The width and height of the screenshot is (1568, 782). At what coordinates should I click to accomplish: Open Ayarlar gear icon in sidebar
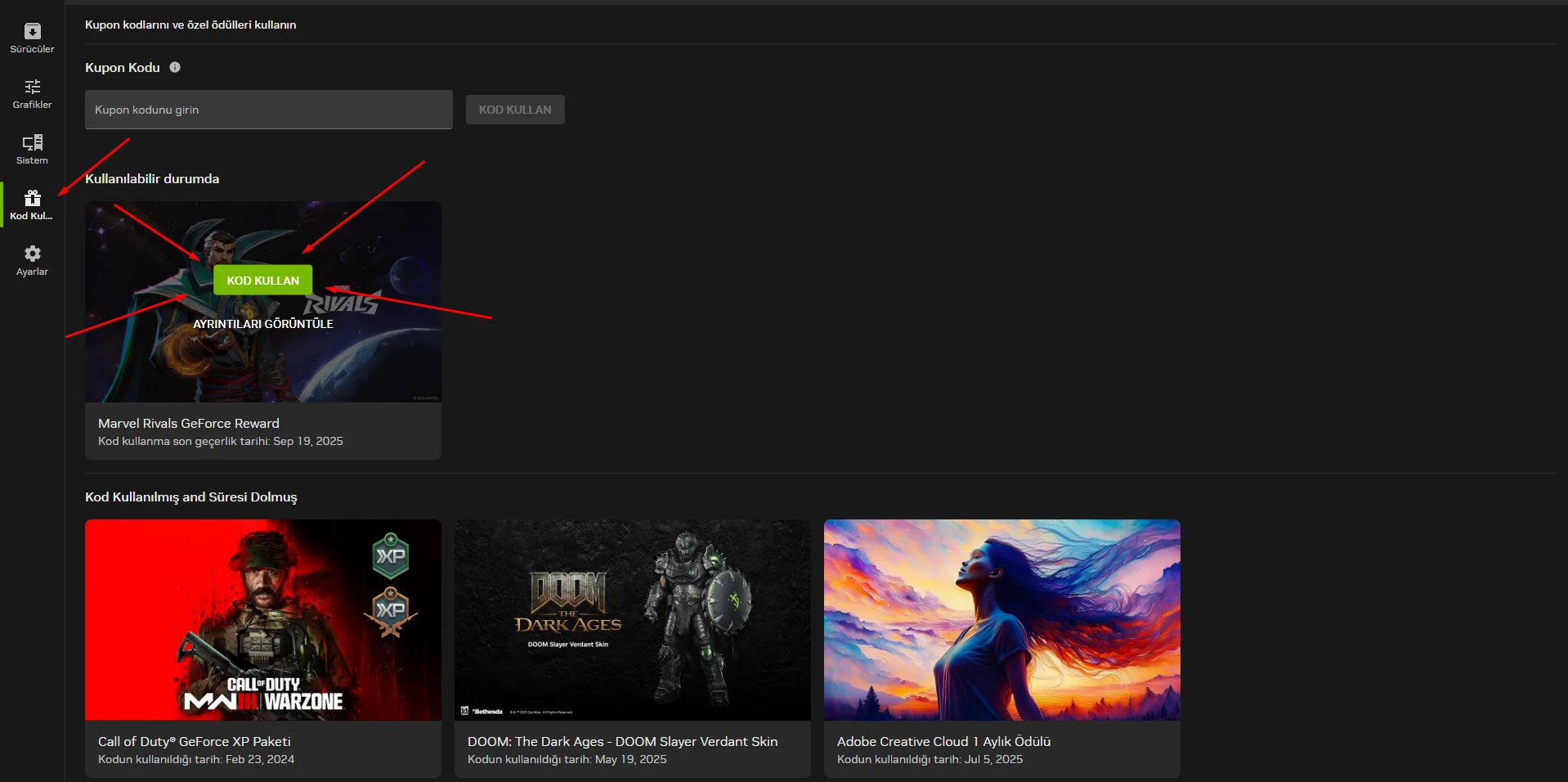[x=33, y=254]
